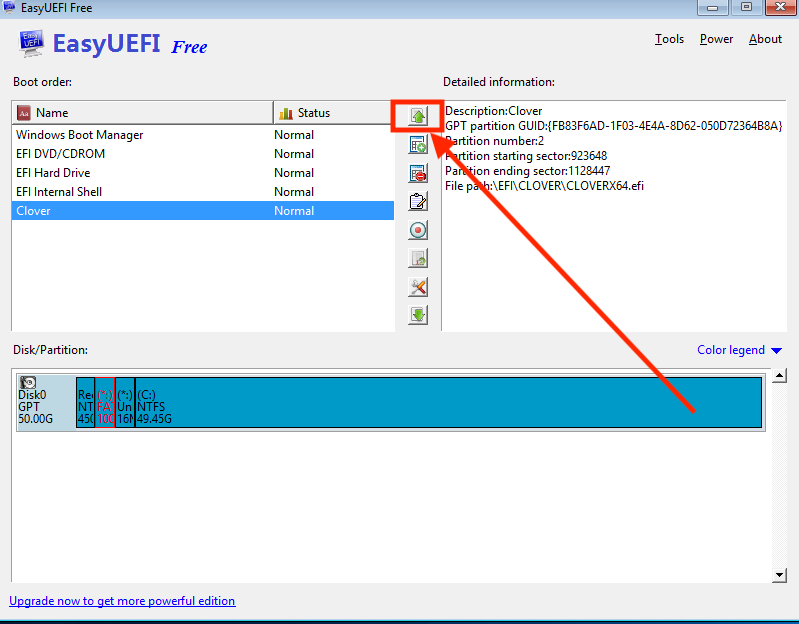Image resolution: width=799 pixels, height=624 pixels.
Task: Select the EFI Hard Drive entry
Action: click(203, 173)
